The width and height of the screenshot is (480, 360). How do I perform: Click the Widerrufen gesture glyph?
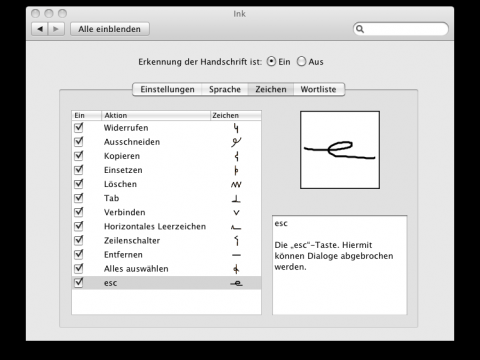(x=236, y=128)
